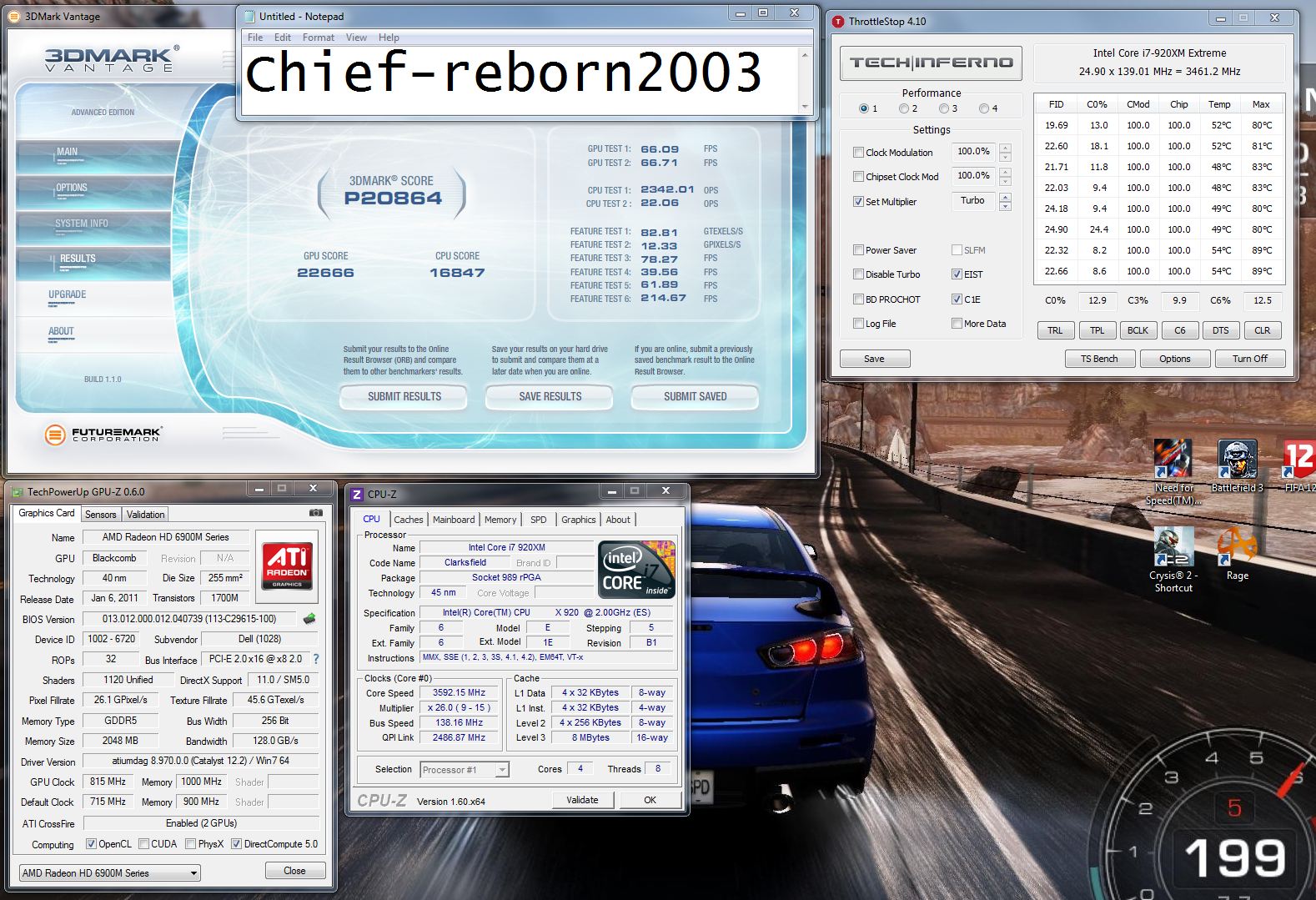1316x900 pixels.
Task: Toggle More Data checkbox
Action: (x=957, y=323)
